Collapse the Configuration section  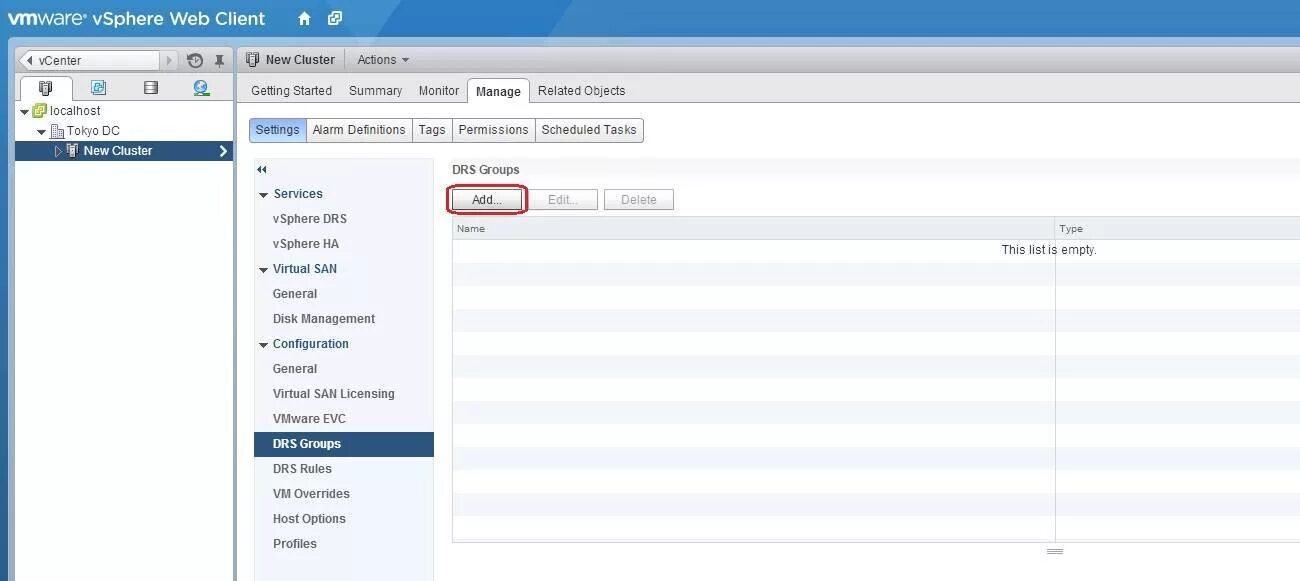264,345
